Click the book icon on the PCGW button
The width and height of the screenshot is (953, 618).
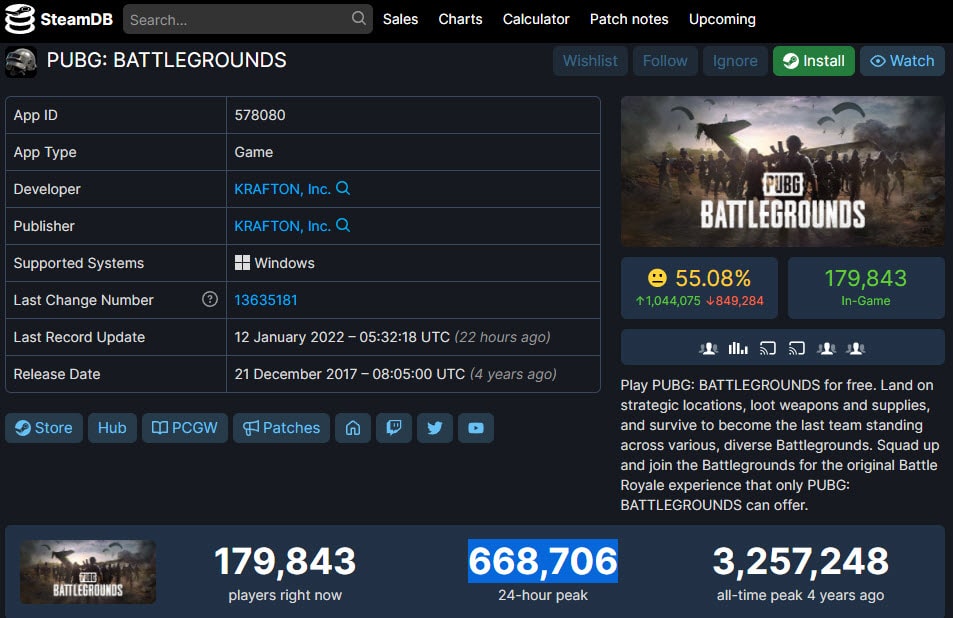[160, 428]
